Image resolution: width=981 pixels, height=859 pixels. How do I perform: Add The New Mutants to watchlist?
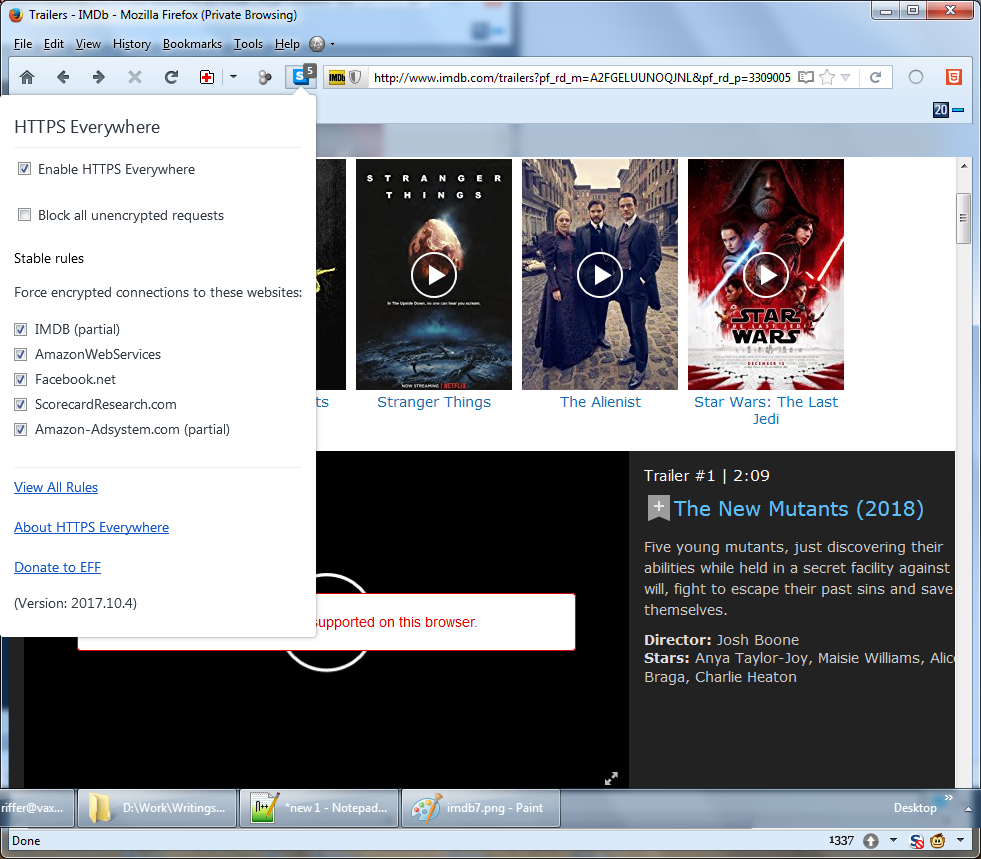pyautogui.click(x=658, y=508)
